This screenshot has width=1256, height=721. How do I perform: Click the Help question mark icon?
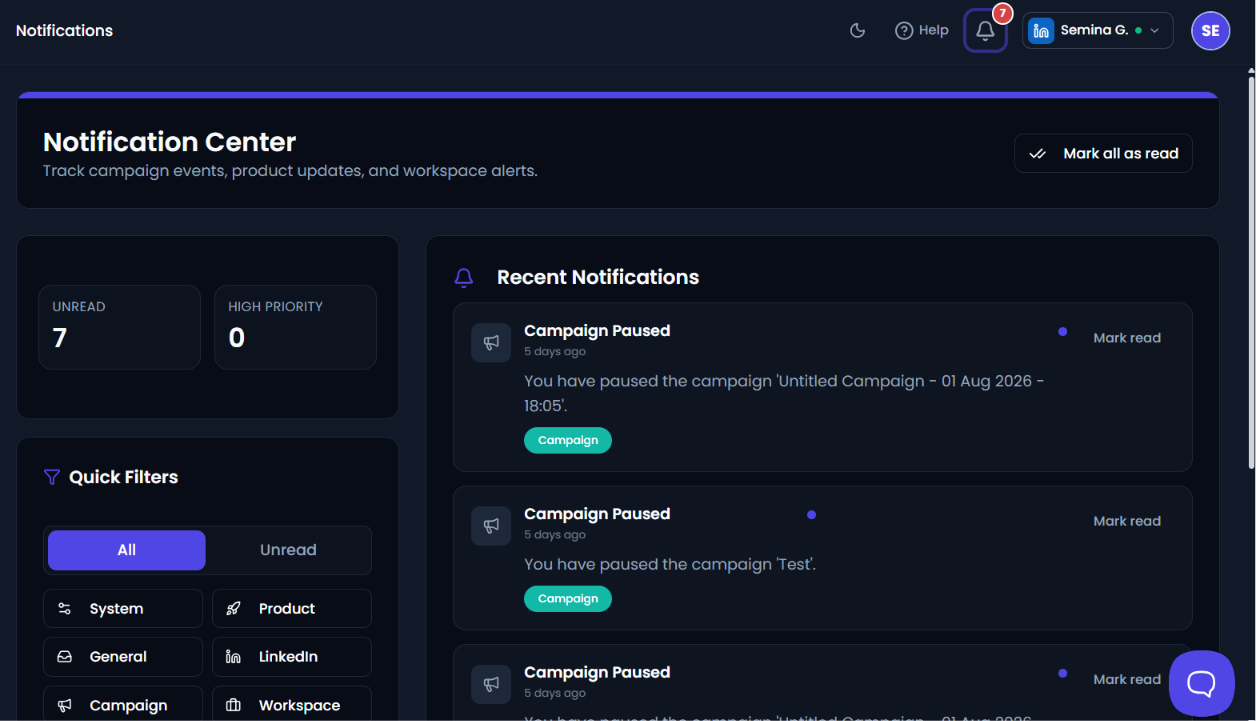tap(904, 31)
